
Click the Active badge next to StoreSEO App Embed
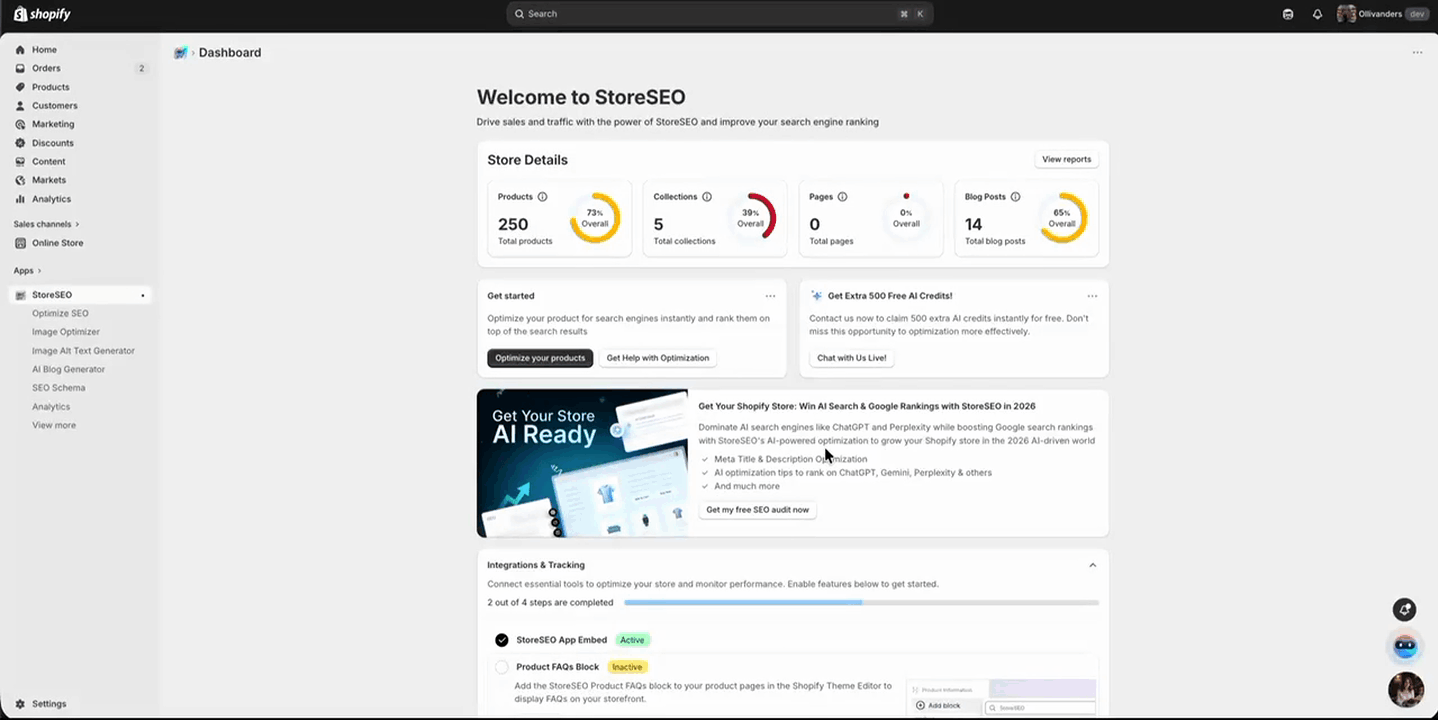pos(632,640)
